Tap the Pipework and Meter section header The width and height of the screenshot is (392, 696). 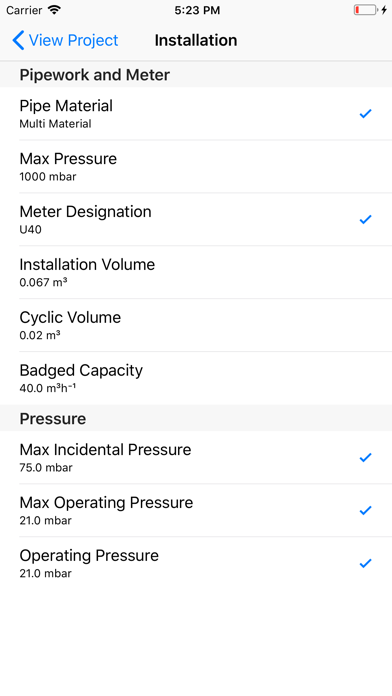196,75
